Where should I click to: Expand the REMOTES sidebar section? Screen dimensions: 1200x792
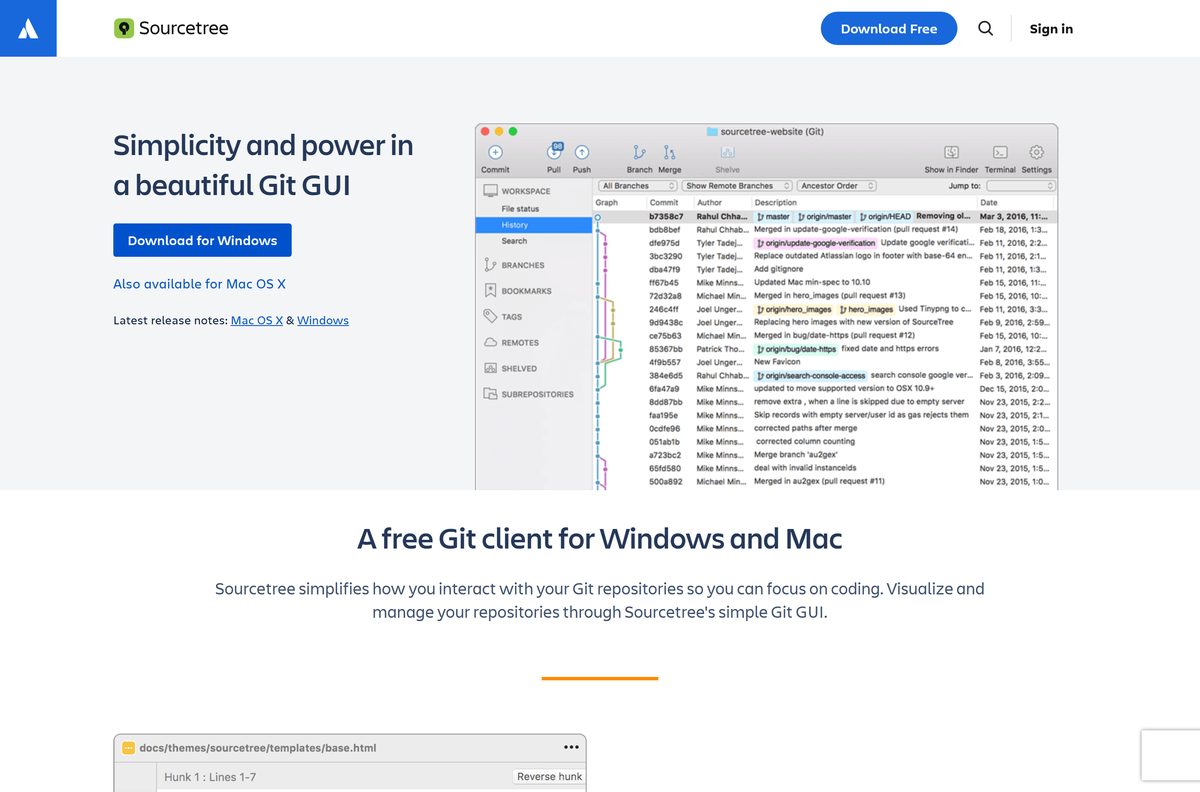[520, 342]
